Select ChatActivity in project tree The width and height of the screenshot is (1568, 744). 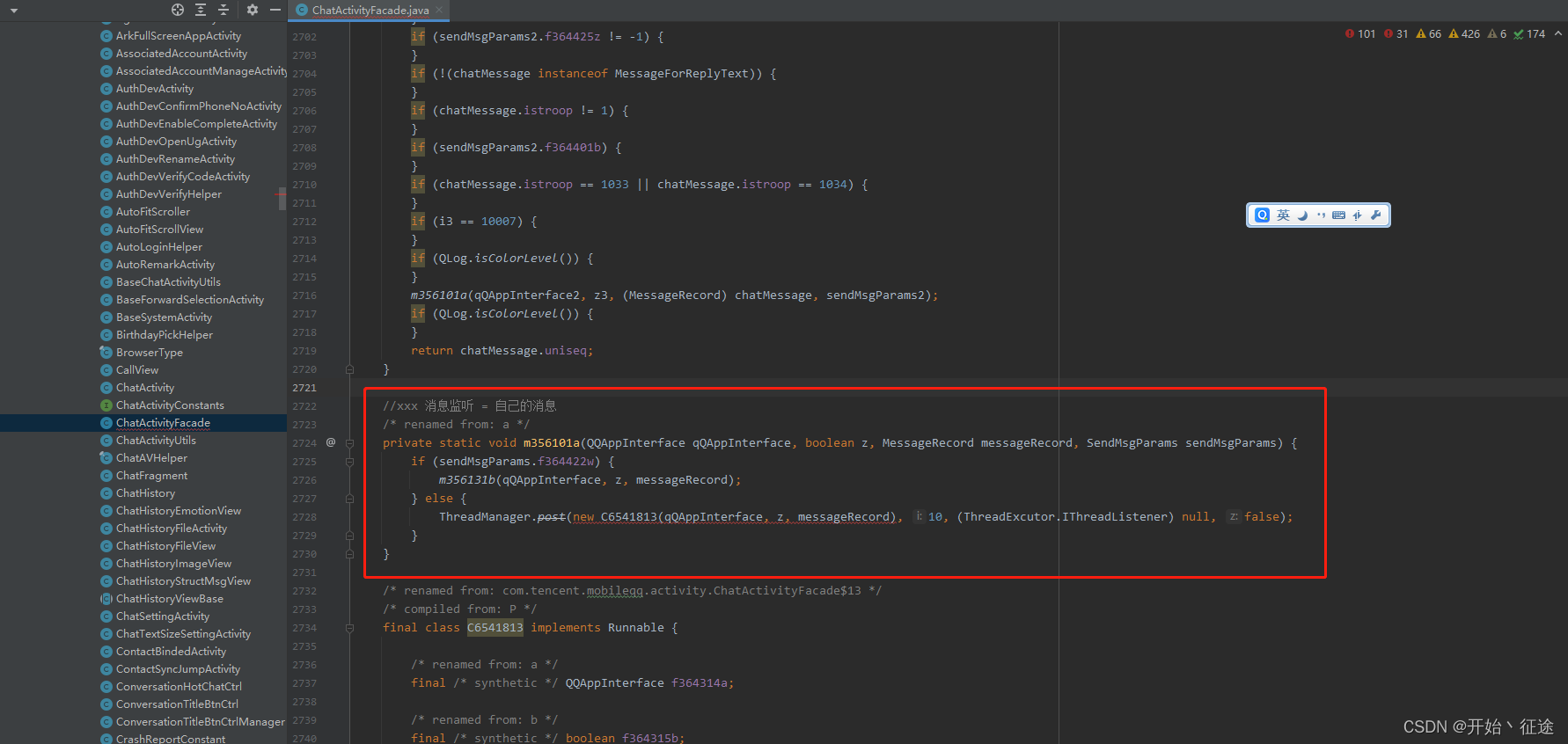click(x=145, y=388)
